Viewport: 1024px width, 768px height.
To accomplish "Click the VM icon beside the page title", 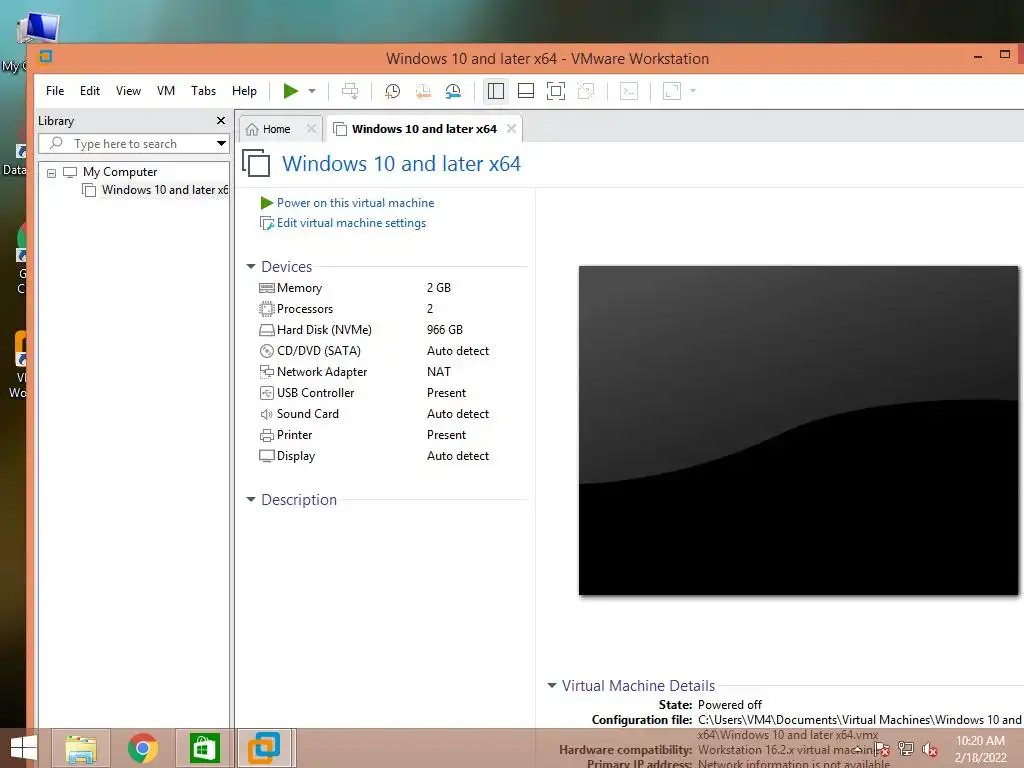I will 256,163.
